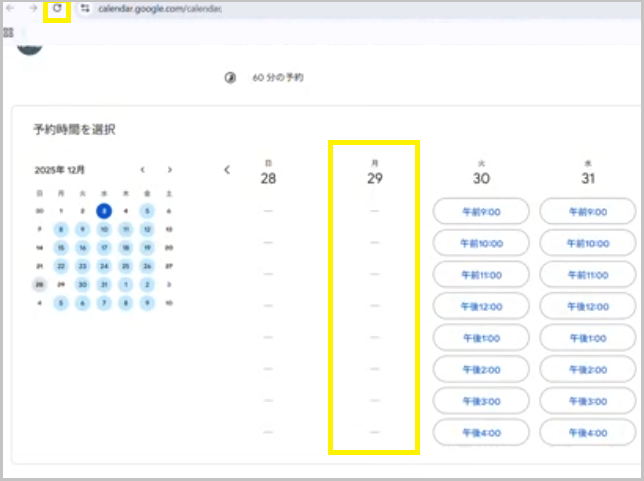Go forward using the browser forward arrow
The width and height of the screenshot is (644, 481).
[x=34, y=8]
